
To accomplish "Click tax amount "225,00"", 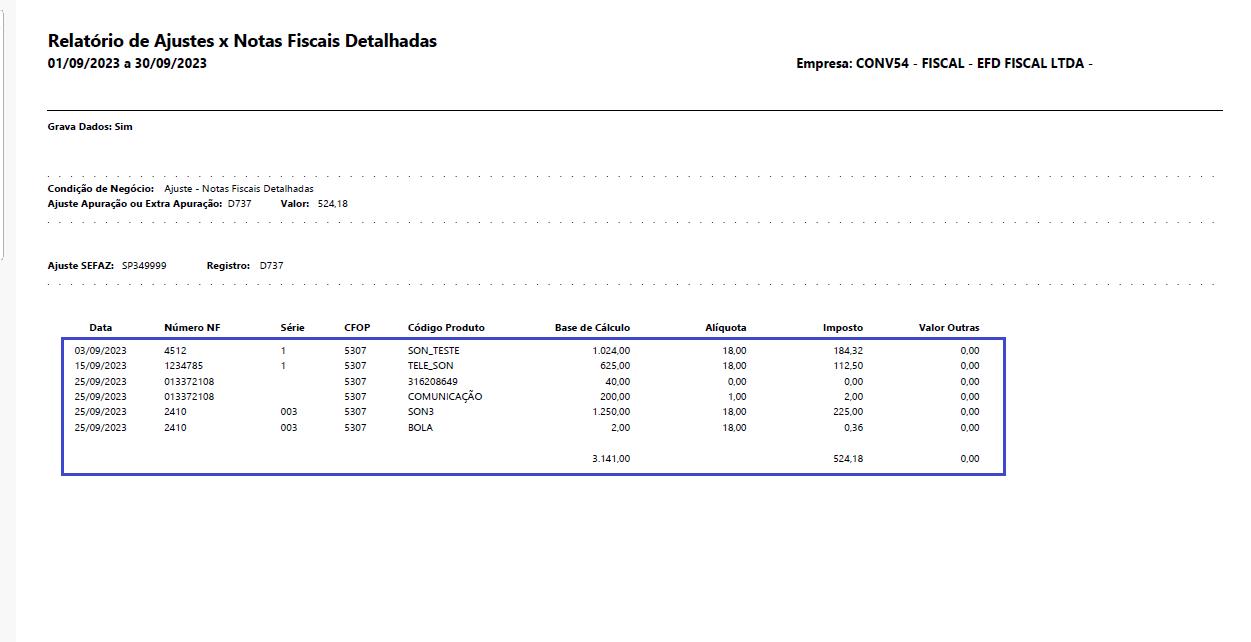I will [x=847, y=411].
